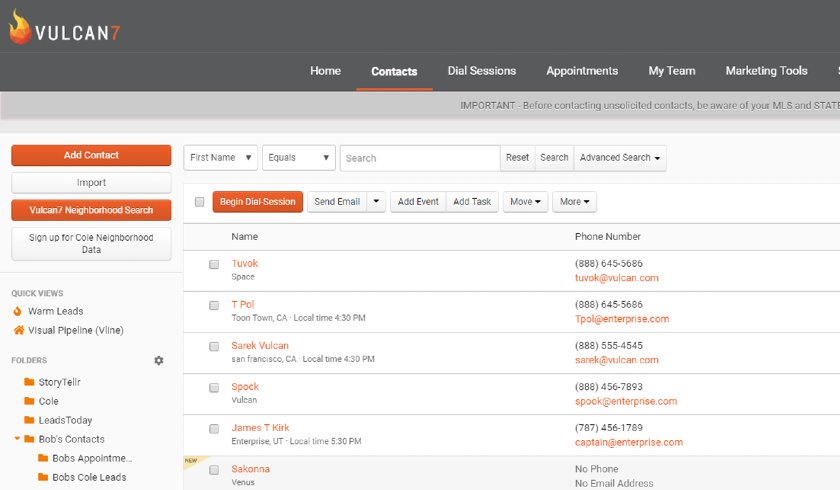The image size is (840, 490).
Task: Open the Appointments tab
Action: 582,71
